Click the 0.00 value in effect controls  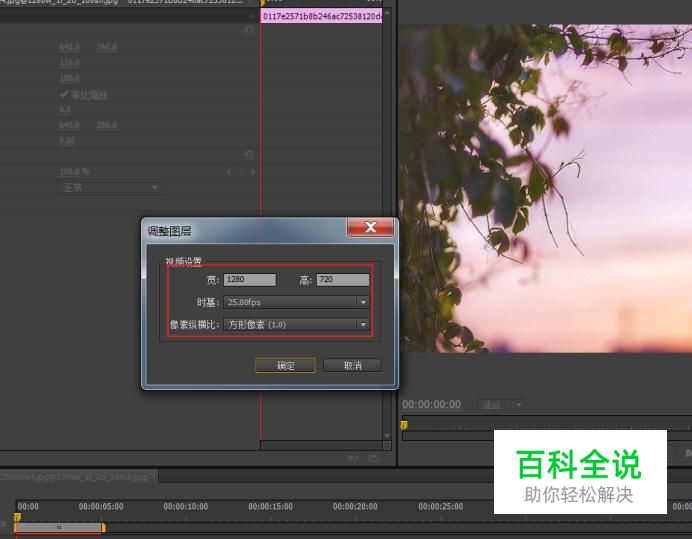67,140
